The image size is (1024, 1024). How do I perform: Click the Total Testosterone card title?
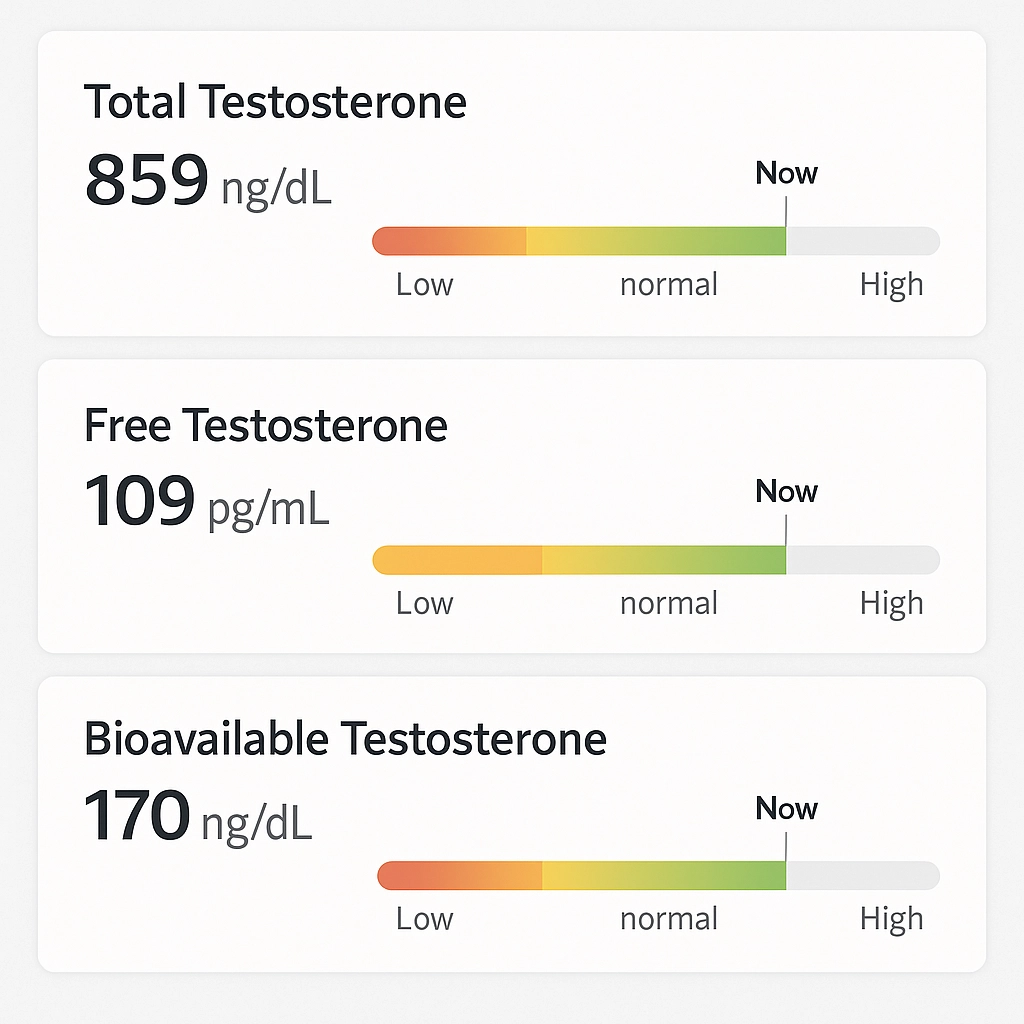click(275, 101)
